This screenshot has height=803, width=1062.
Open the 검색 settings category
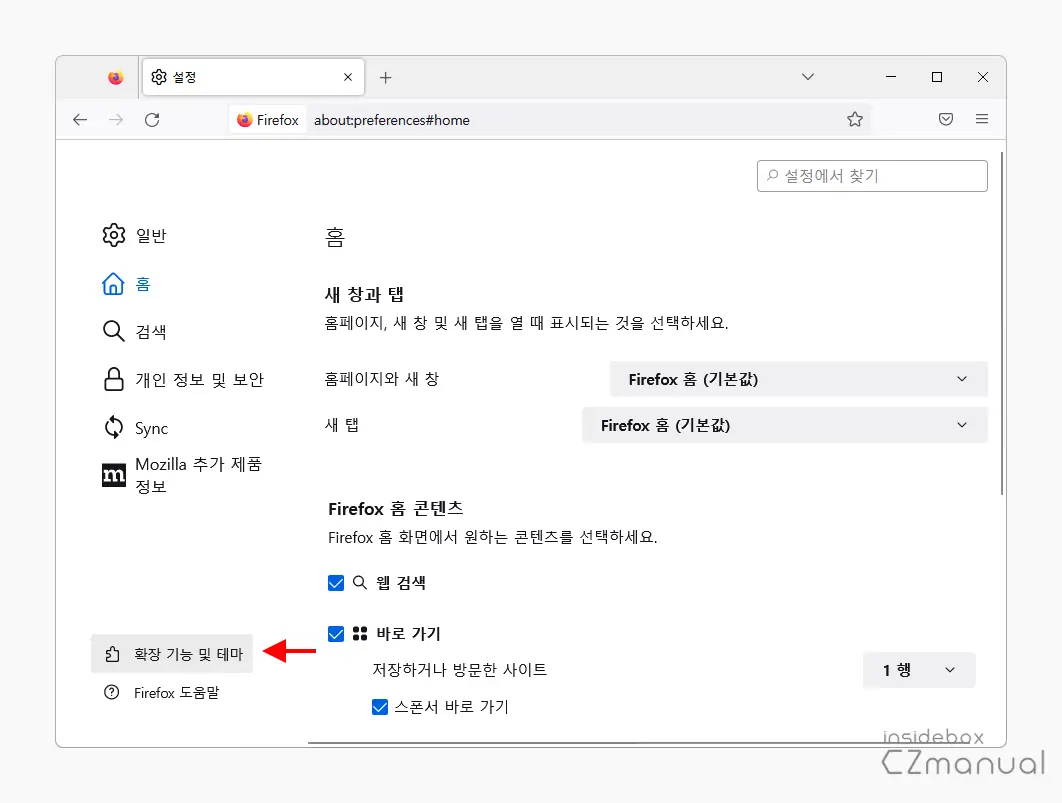(134, 332)
